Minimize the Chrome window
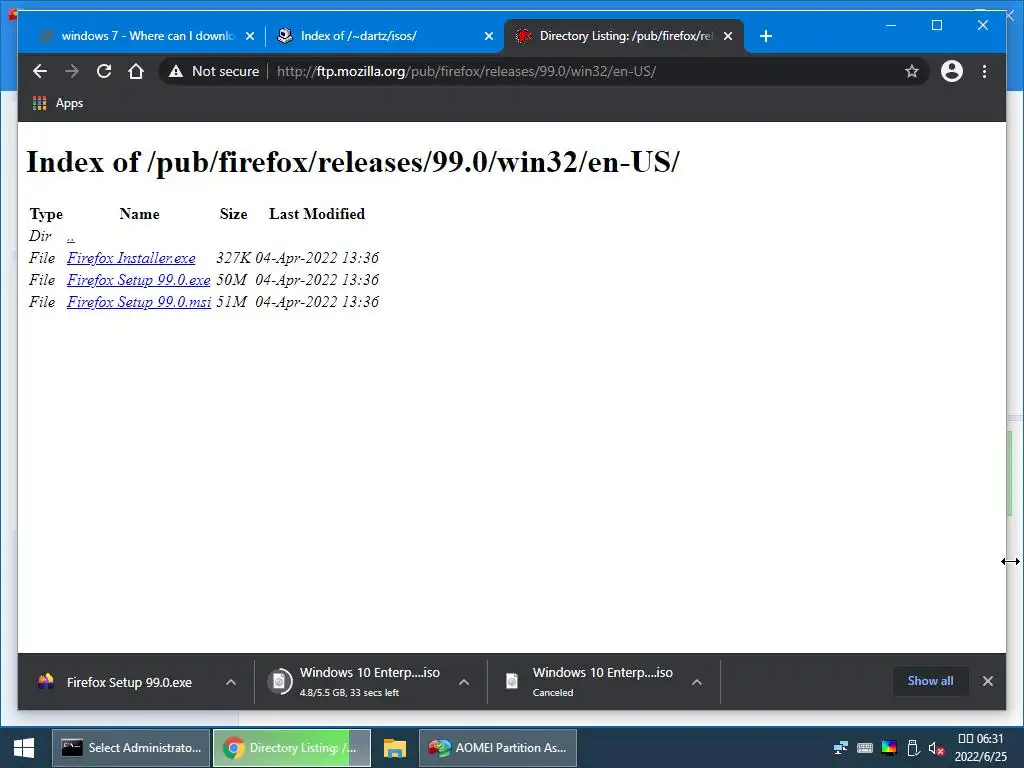 click(891, 25)
